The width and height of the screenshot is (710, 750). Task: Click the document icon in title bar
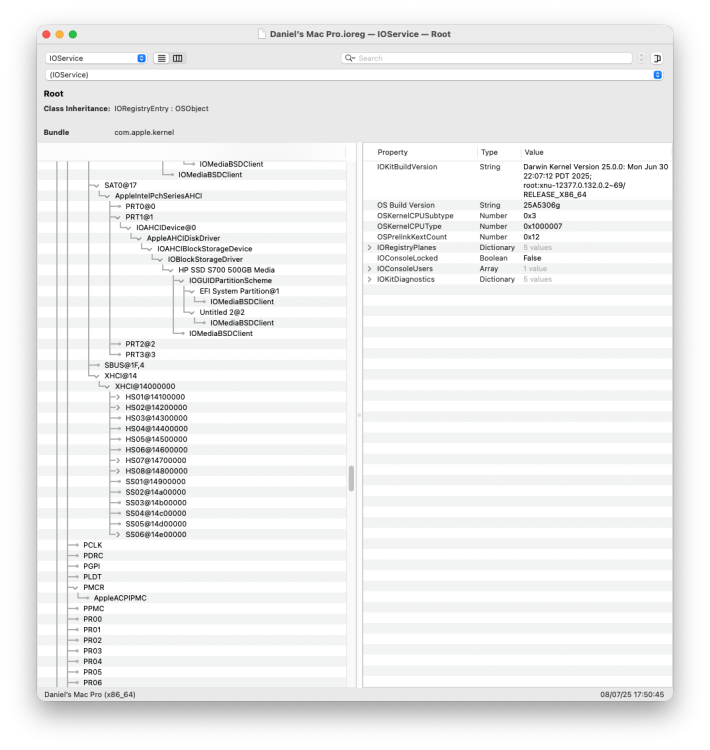pos(262,34)
